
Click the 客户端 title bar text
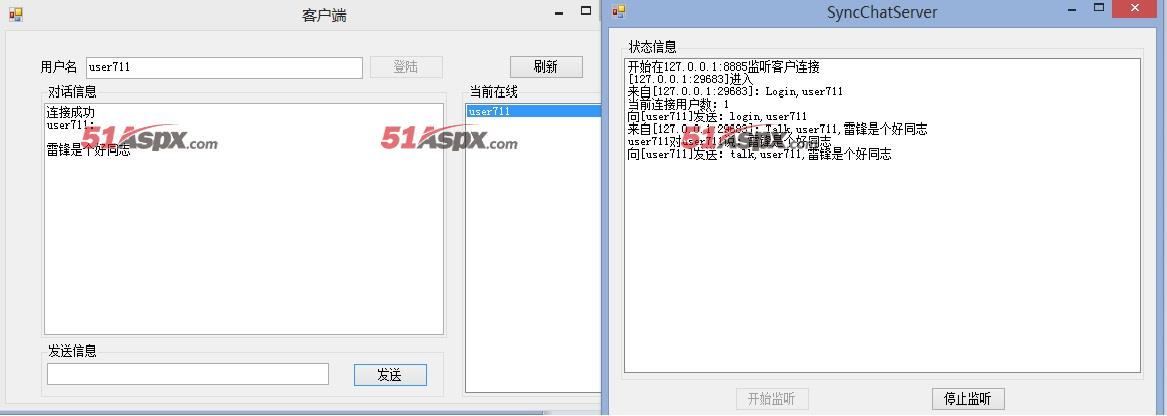324,16
